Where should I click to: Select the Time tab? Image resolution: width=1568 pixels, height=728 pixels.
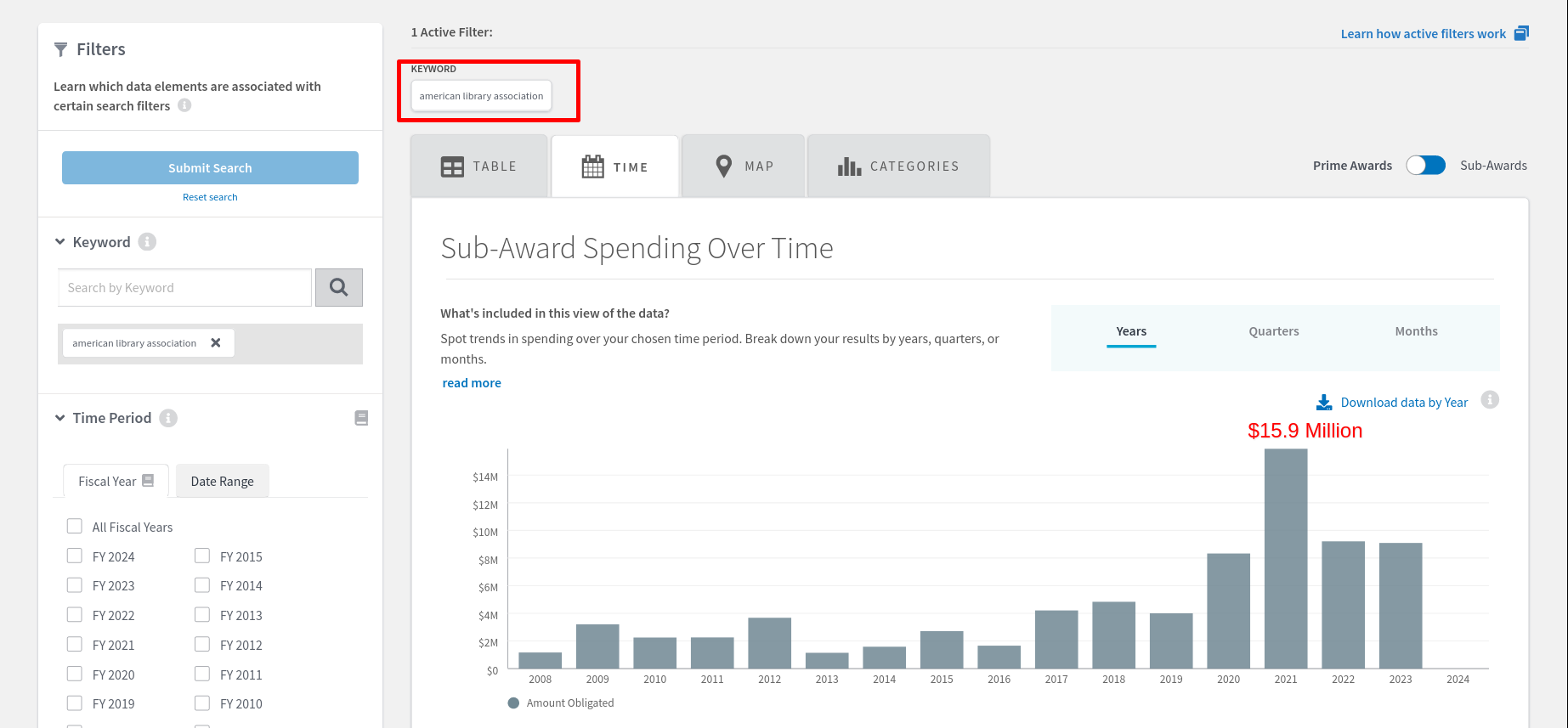tap(615, 166)
